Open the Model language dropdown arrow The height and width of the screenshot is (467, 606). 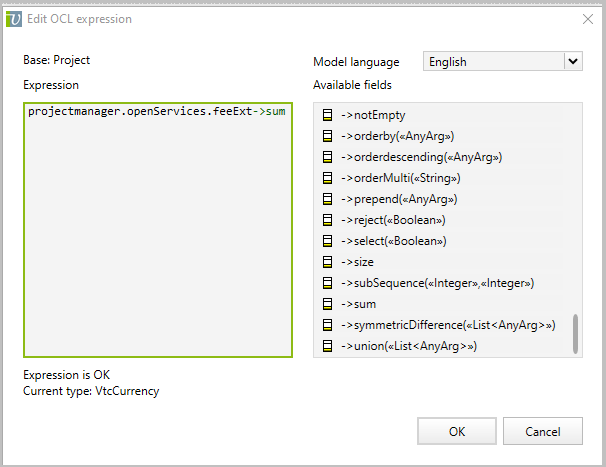point(573,62)
